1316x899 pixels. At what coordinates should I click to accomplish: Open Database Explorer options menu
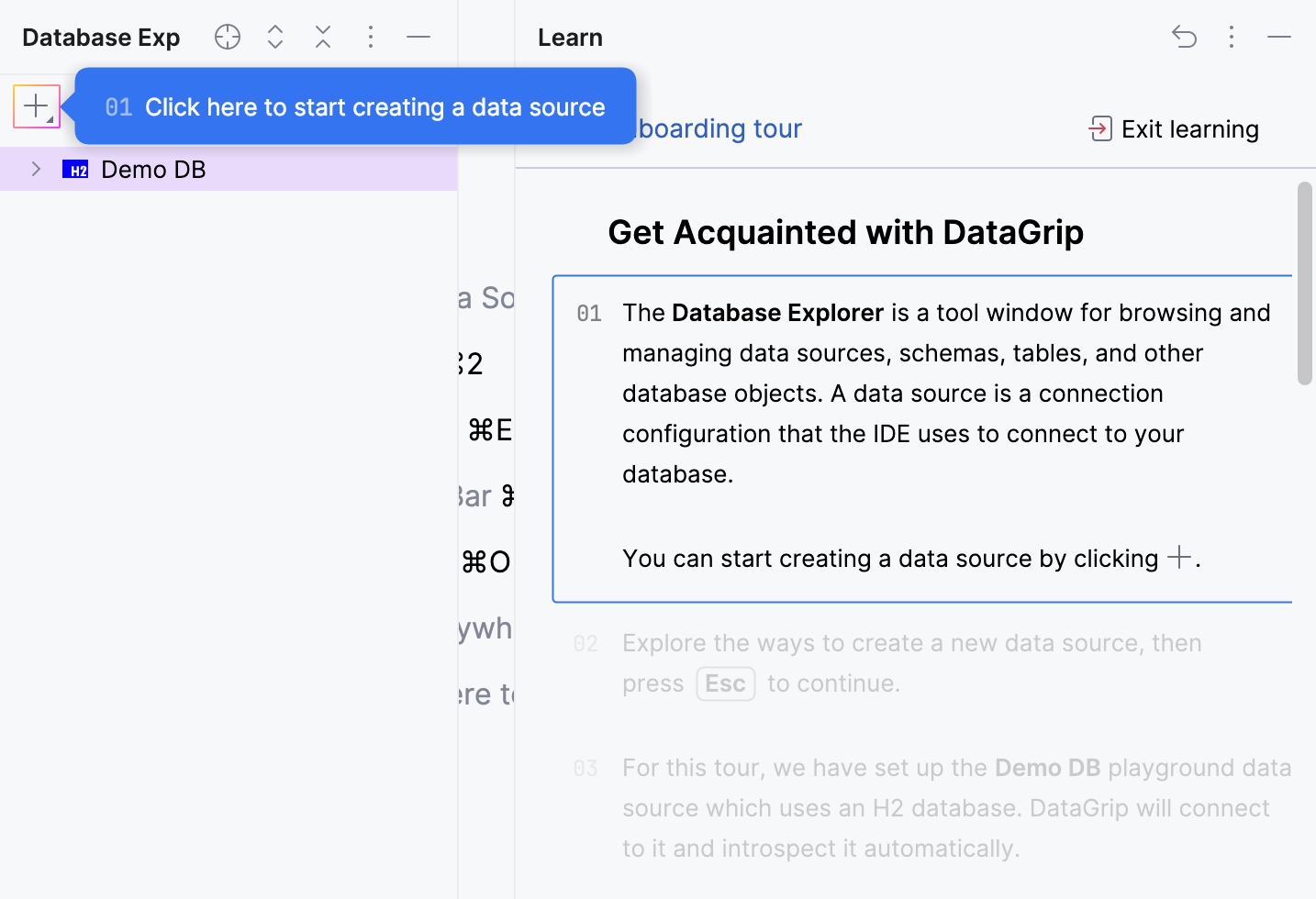371,37
